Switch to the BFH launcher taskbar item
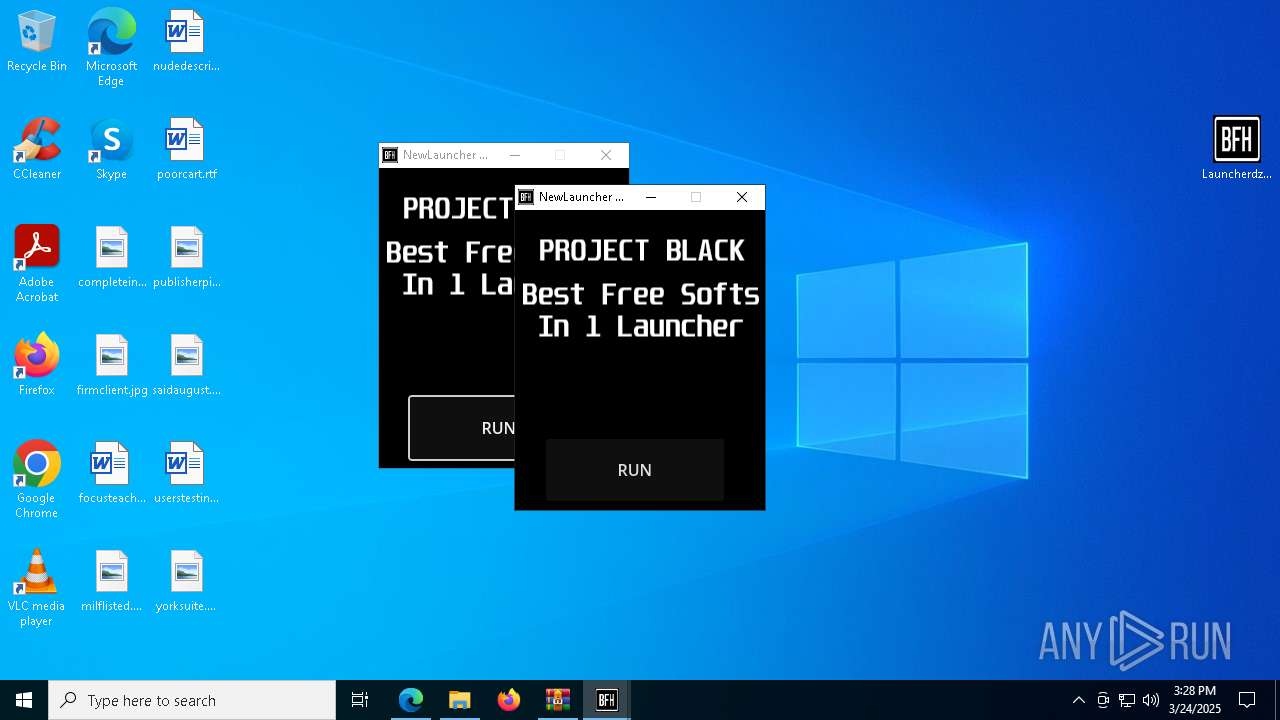This screenshot has height=720, width=1280. [607, 700]
